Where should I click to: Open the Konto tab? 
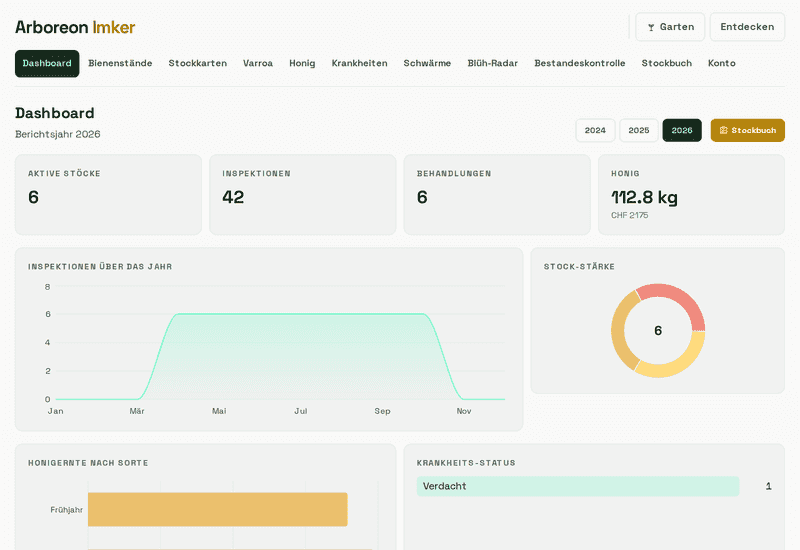(721, 63)
